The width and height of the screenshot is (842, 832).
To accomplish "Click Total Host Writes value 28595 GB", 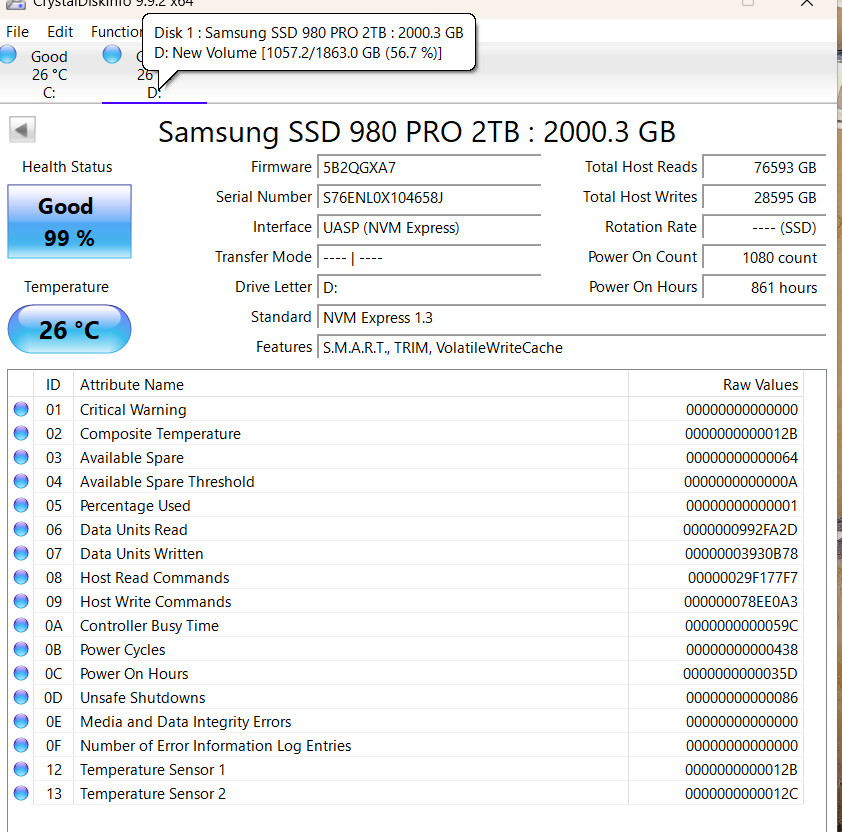I will pyautogui.click(x=764, y=198).
